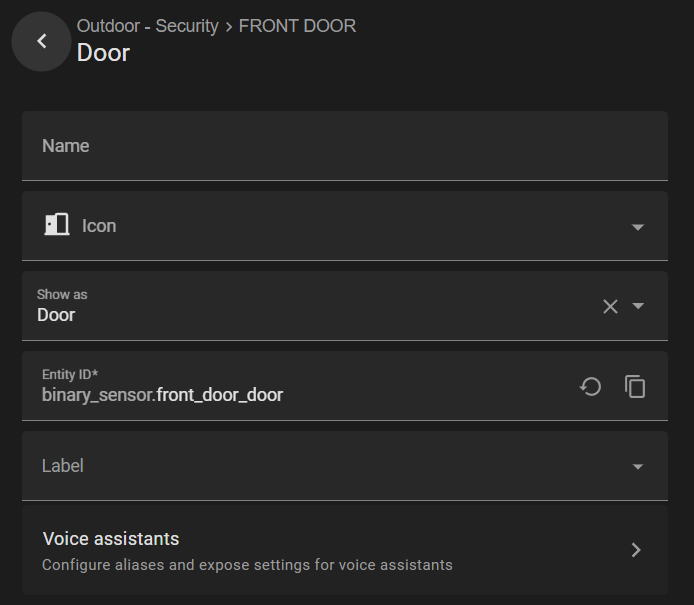Click the "Door" dialog title
The width and height of the screenshot is (694, 605).
tap(103, 52)
